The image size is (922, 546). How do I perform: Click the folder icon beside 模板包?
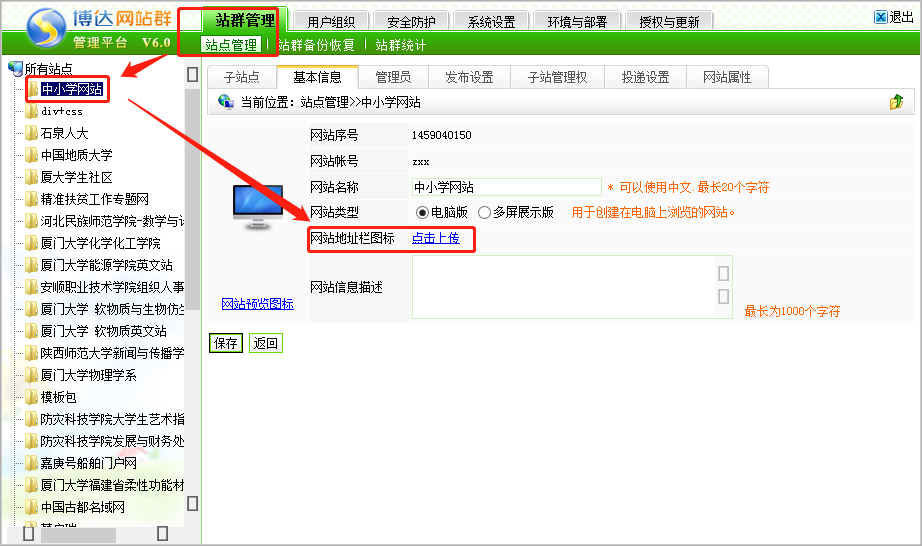point(32,397)
